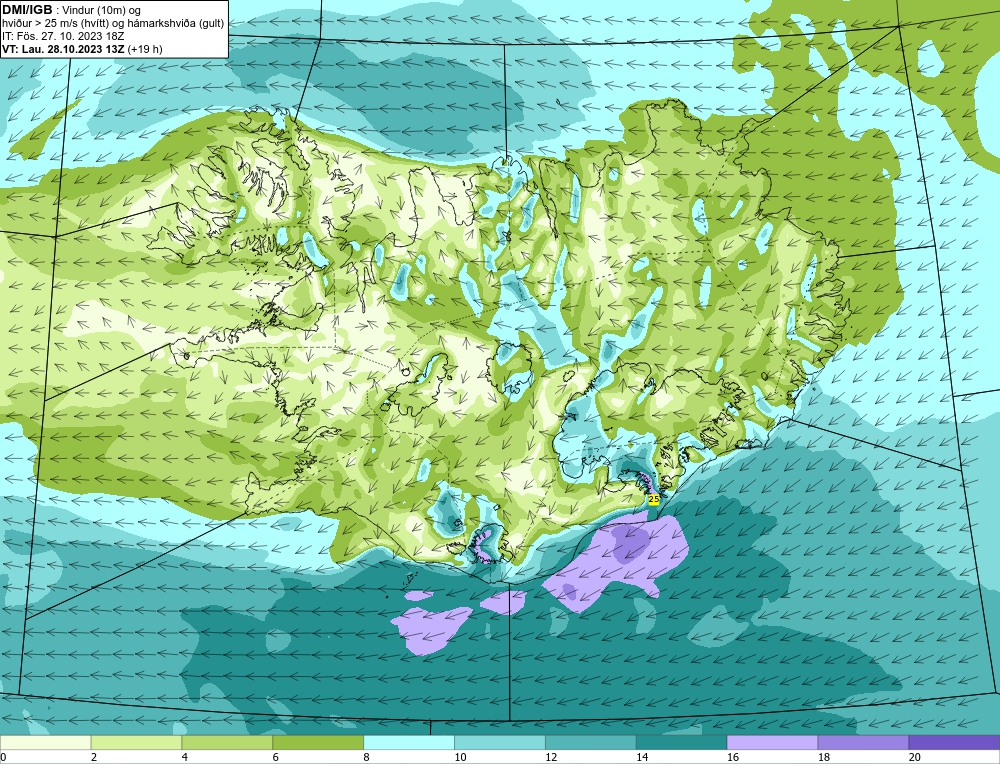Screen dimensions: 1000x764
Task: Click the 14–16 m/s dark teal legend swatch
Action: click(681, 742)
